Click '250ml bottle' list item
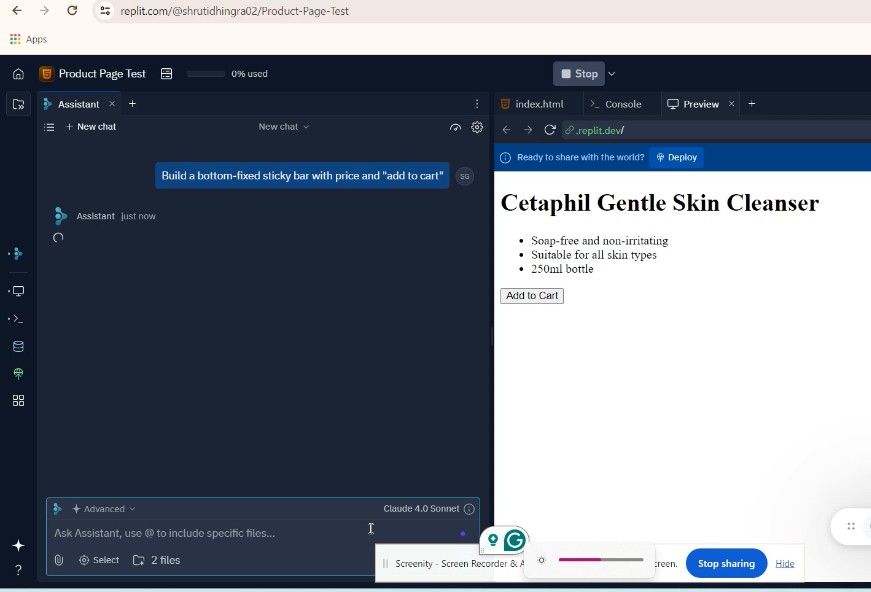The width and height of the screenshot is (871, 592). [x=562, y=269]
